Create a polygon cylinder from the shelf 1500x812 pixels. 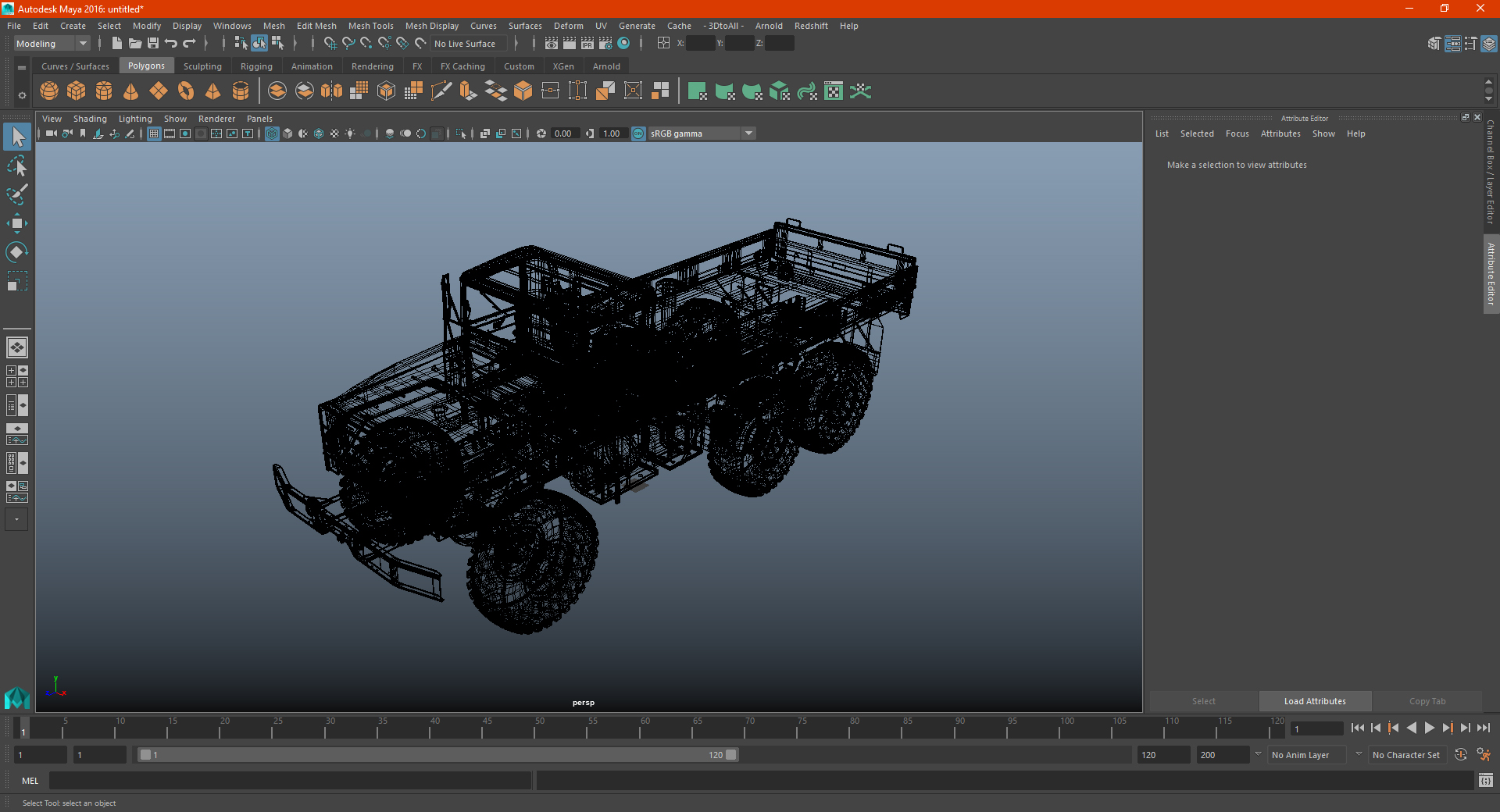(x=104, y=91)
